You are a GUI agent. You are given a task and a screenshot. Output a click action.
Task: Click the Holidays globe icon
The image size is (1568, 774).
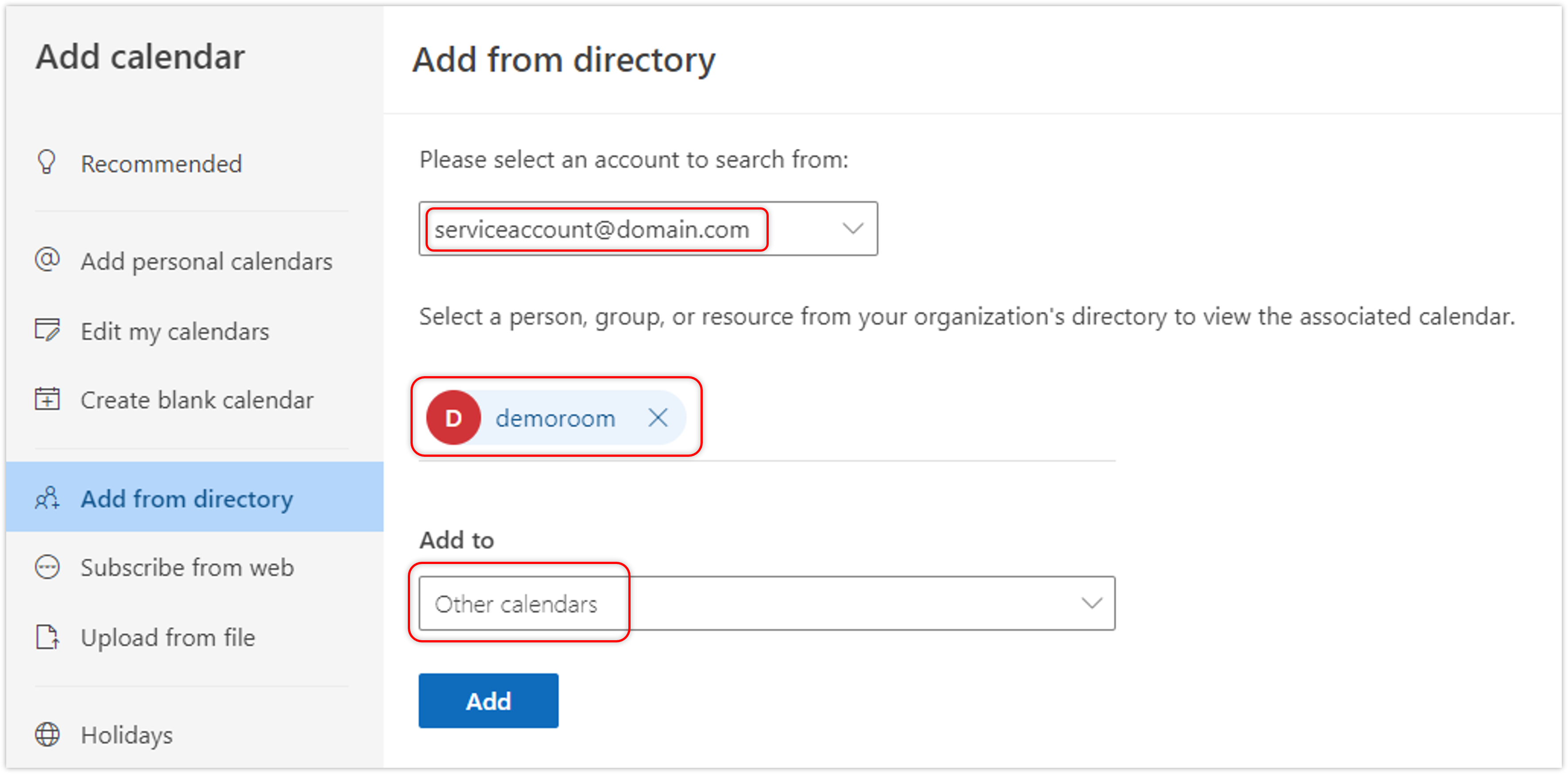47,734
